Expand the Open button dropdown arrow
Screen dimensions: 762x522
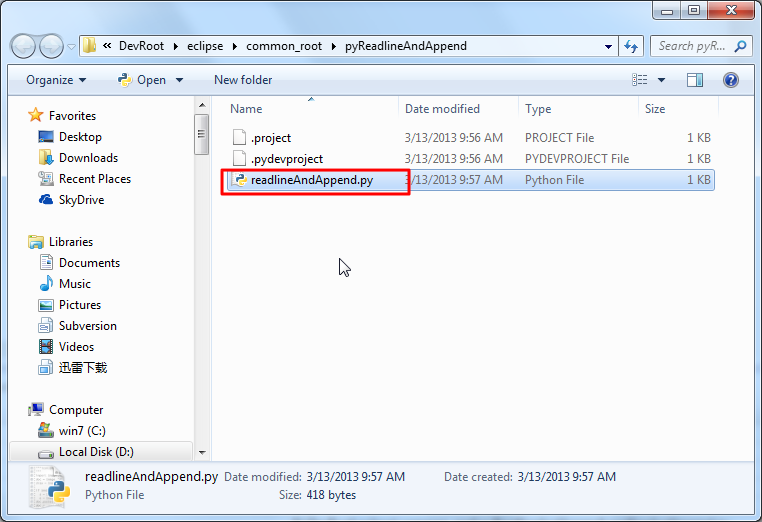[179, 80]
